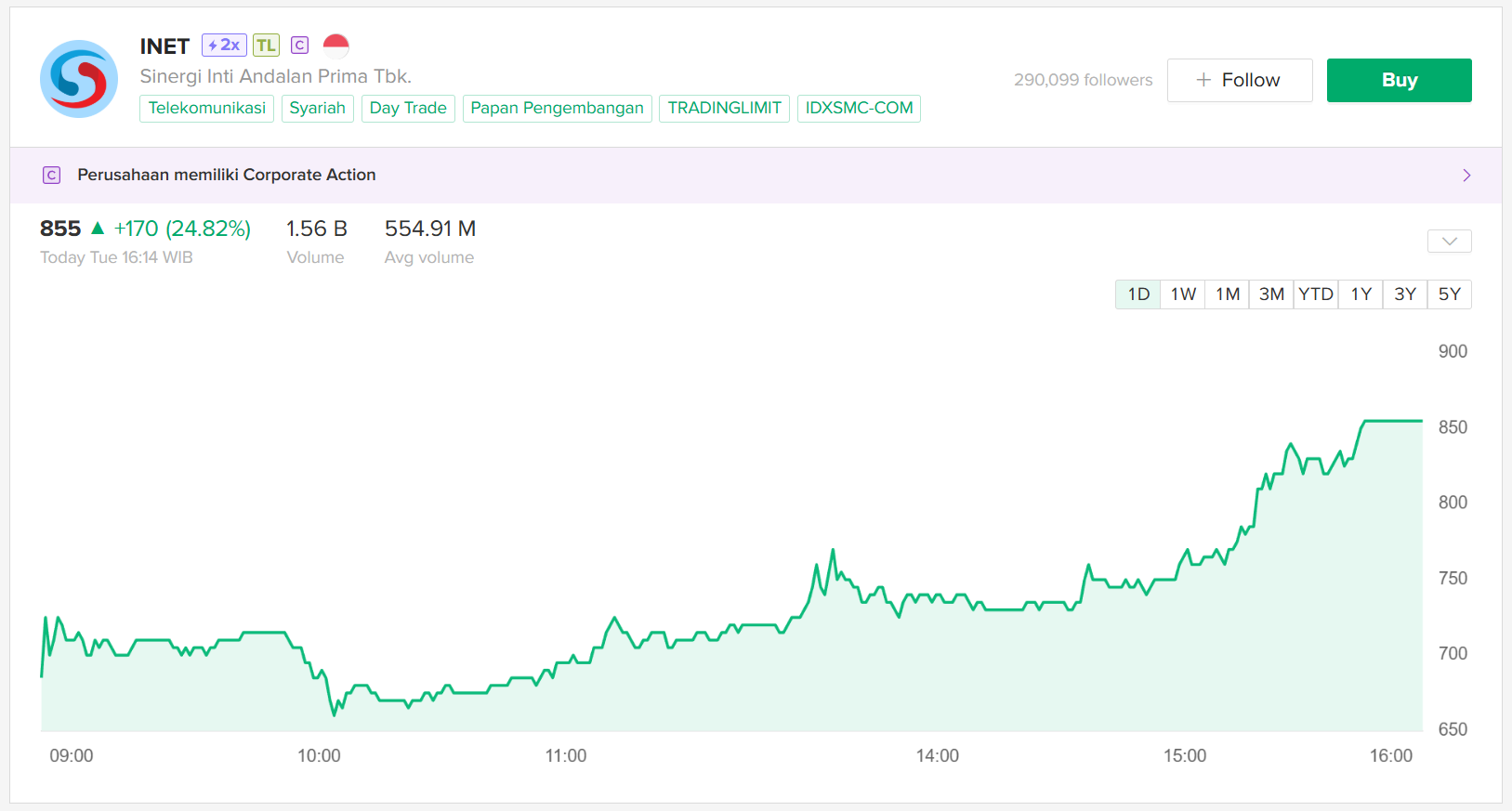The image size is (1512, 811).
Task: Open the Day Trade tag
Action: (x=408, y=108)
